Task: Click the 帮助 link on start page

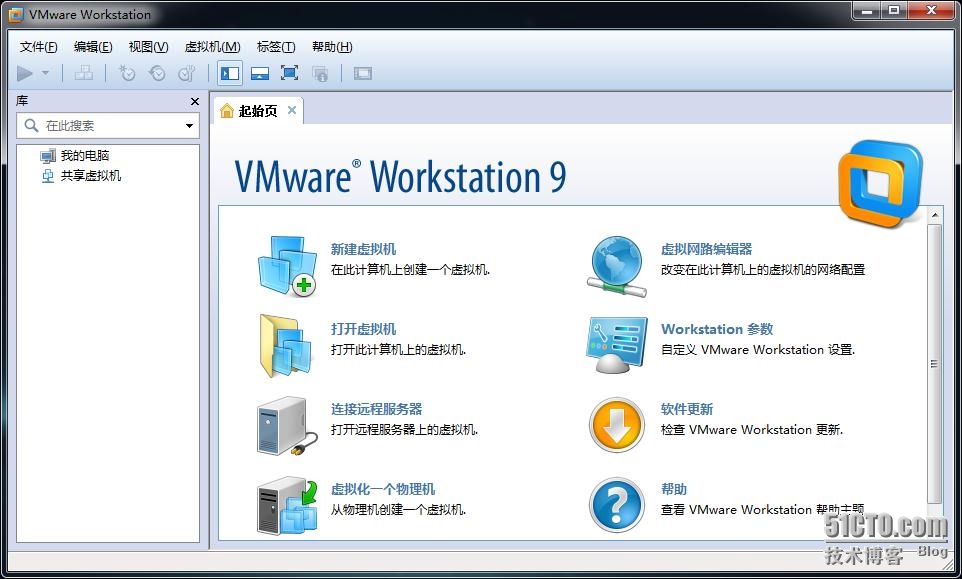Action: (x=674, y=489)
